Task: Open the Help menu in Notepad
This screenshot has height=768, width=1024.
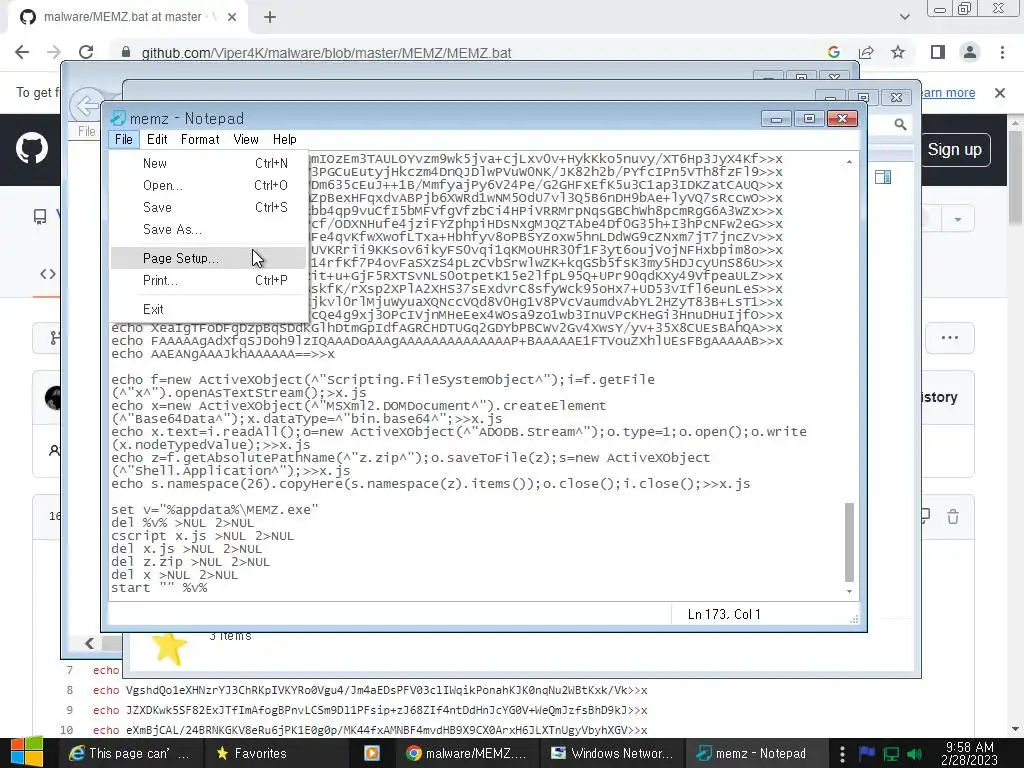Action: click(x=284, y=139)
